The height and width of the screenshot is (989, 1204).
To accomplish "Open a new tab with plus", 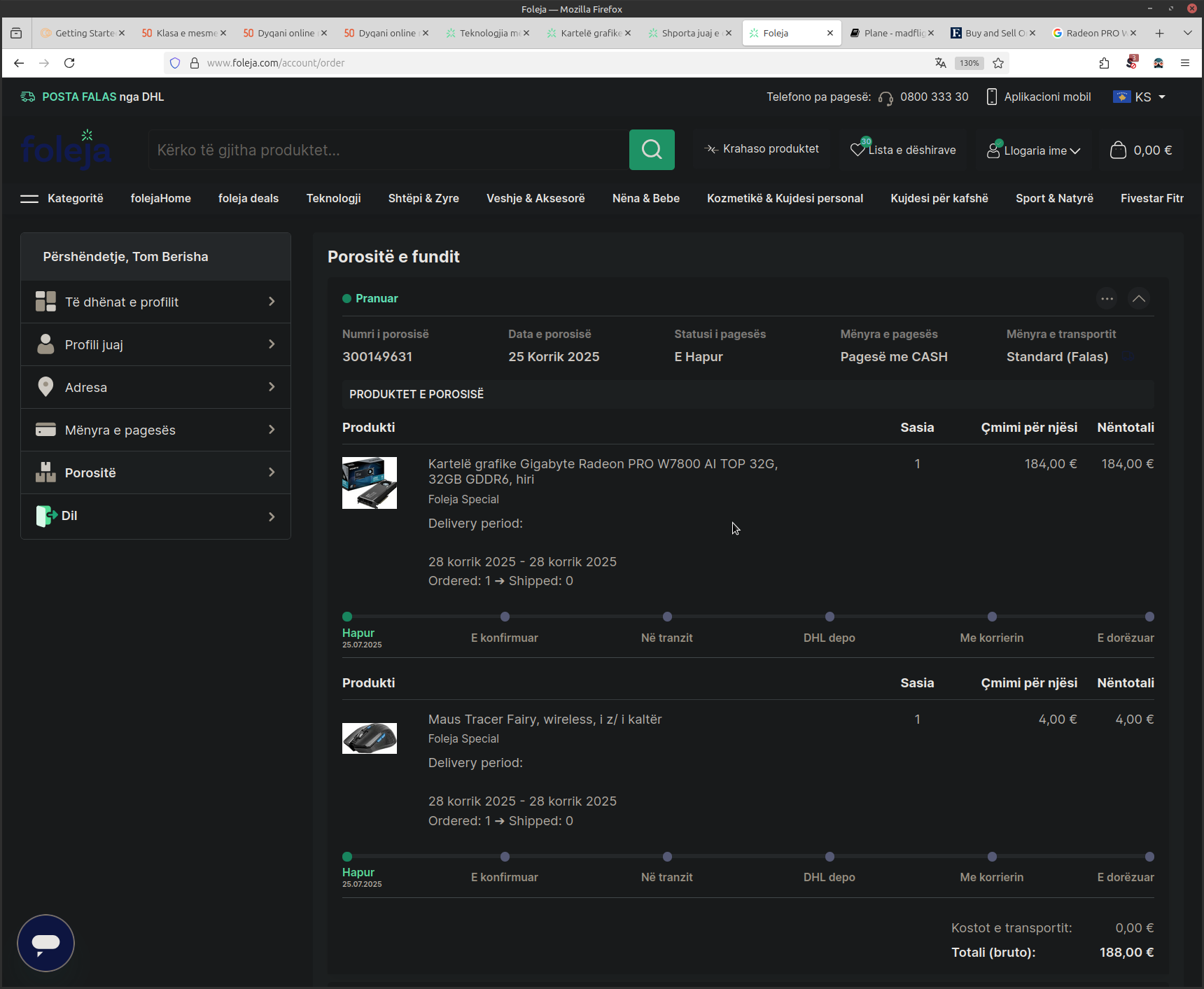I will pos(1160,33).
